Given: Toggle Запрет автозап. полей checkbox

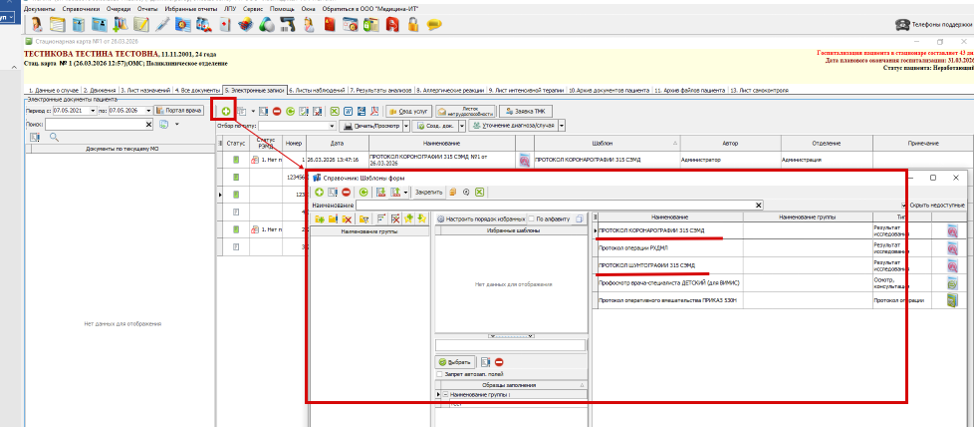Looking at the screenshot, I should pyautogui.click(x=439, y=374).
